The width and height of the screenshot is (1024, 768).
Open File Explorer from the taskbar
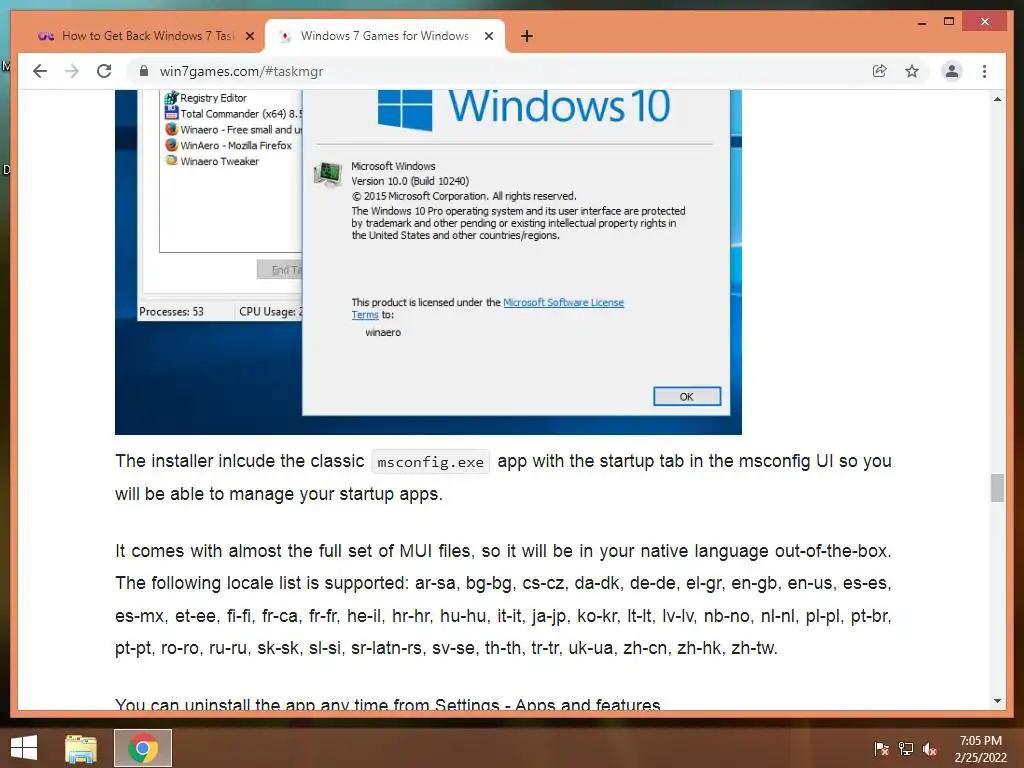(x=81, y=748)
